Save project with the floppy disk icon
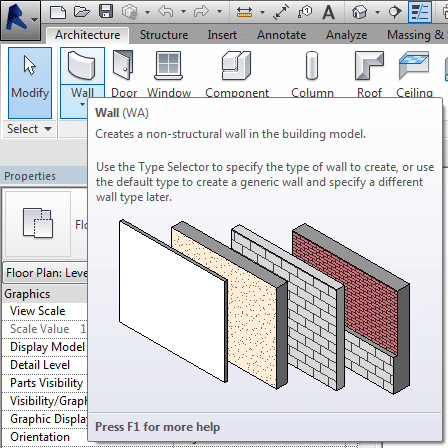Viewport: 448px width, 448px height. [x=106, y=12]
